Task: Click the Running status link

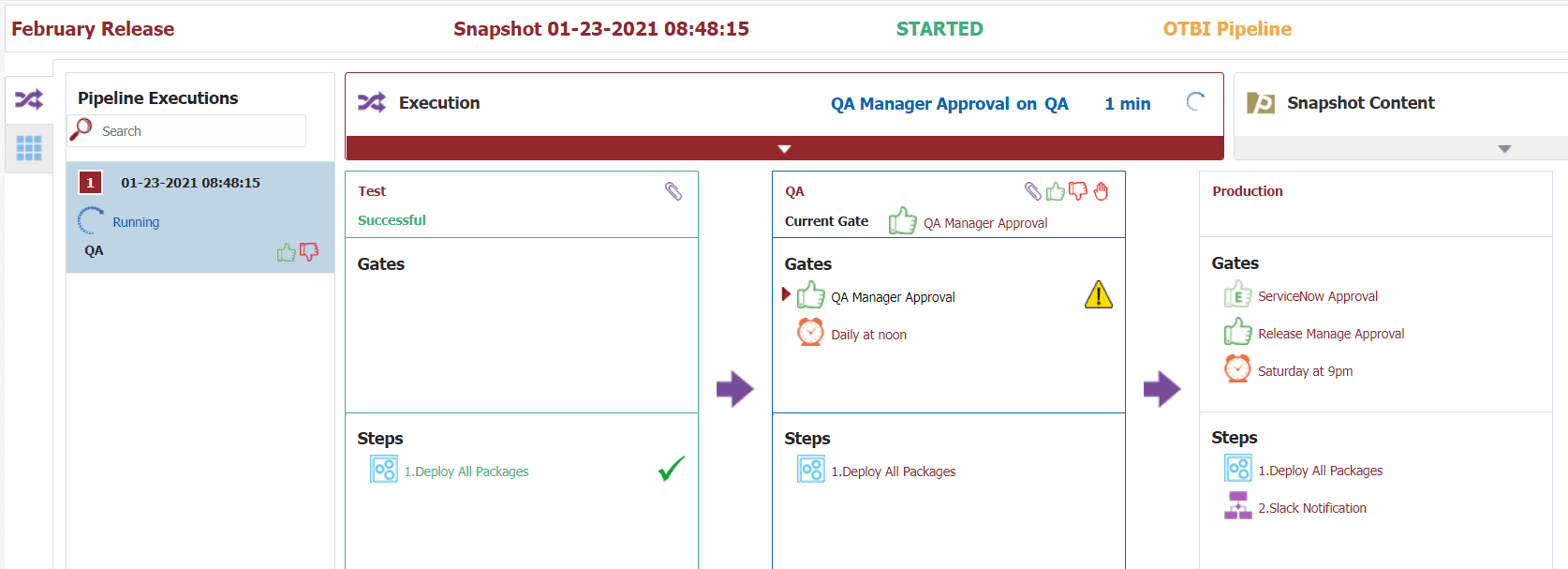Action: (x=136, y=222)
